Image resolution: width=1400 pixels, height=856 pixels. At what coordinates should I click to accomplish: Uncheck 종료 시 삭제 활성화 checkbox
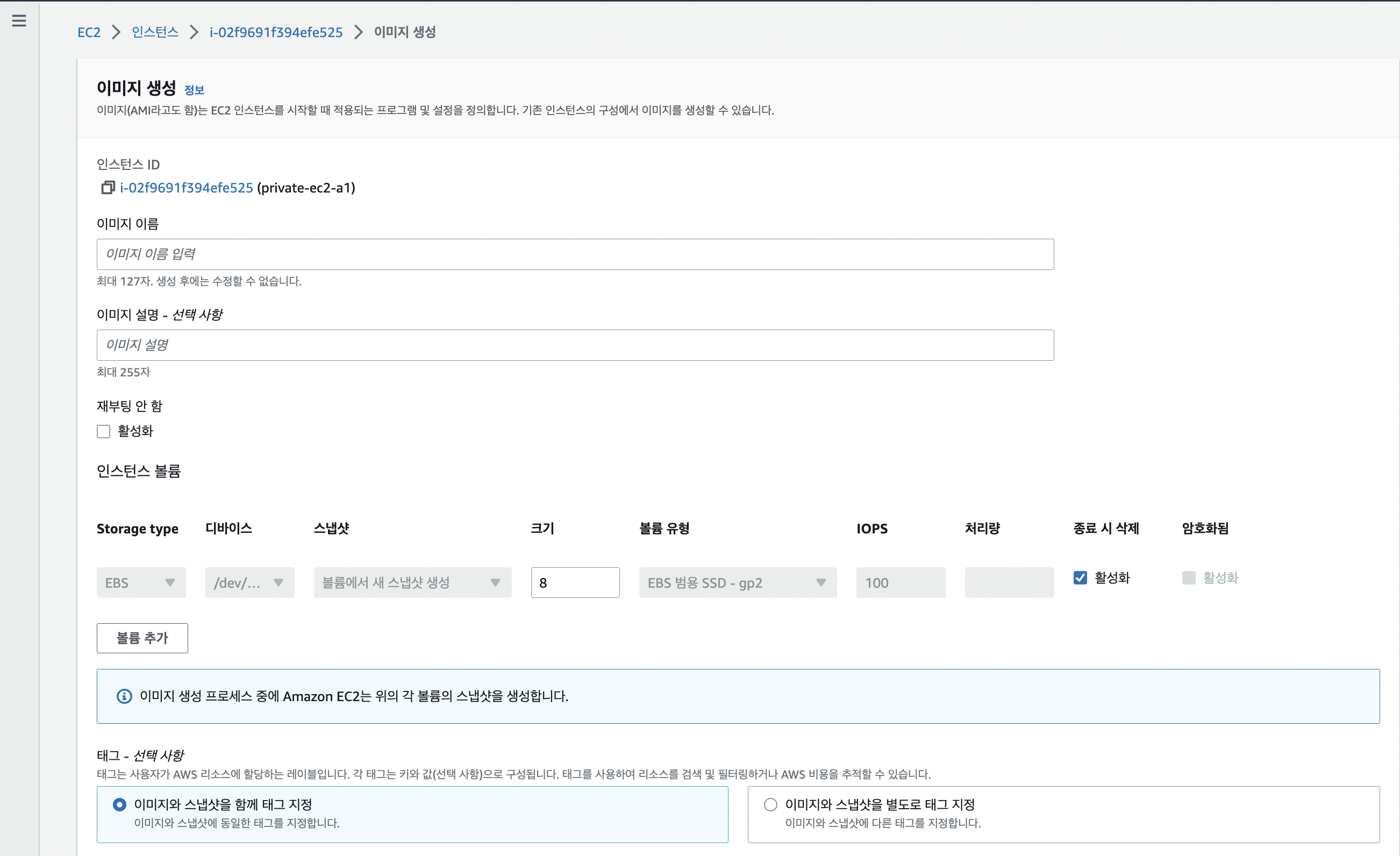click(x=1080, y=577)
